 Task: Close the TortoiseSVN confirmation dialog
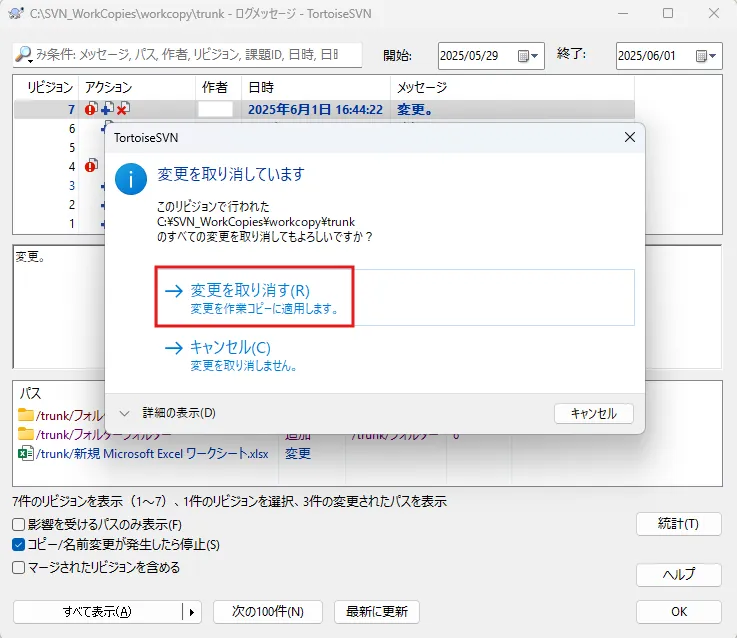(x=630, y=137)
